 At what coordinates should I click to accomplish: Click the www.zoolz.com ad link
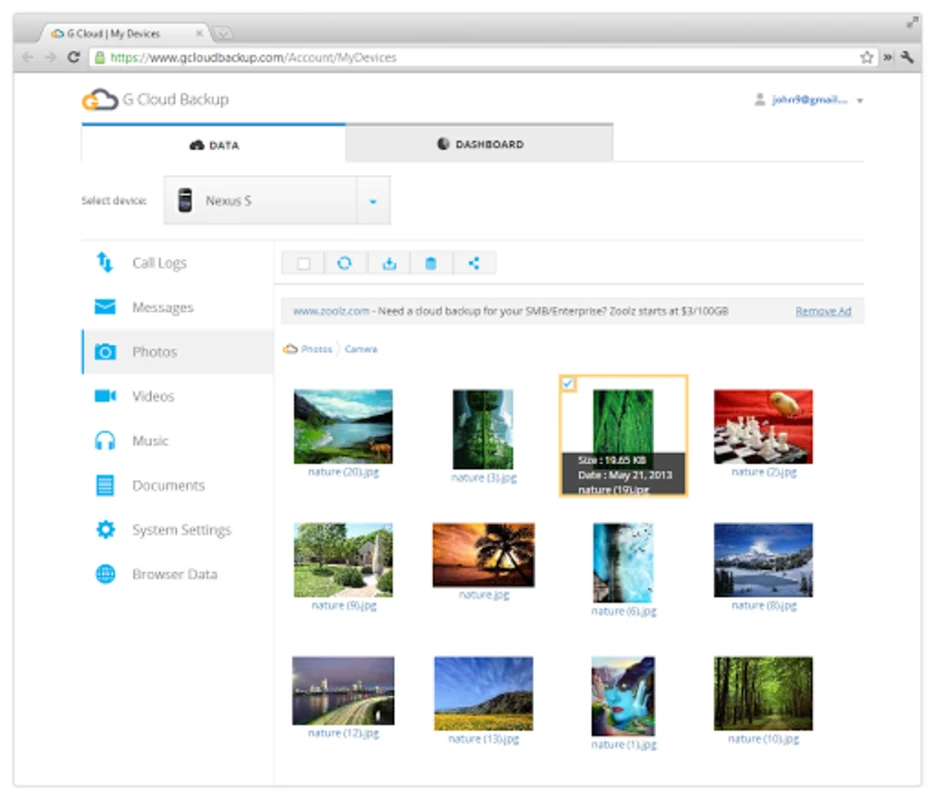tap(331, 311)
